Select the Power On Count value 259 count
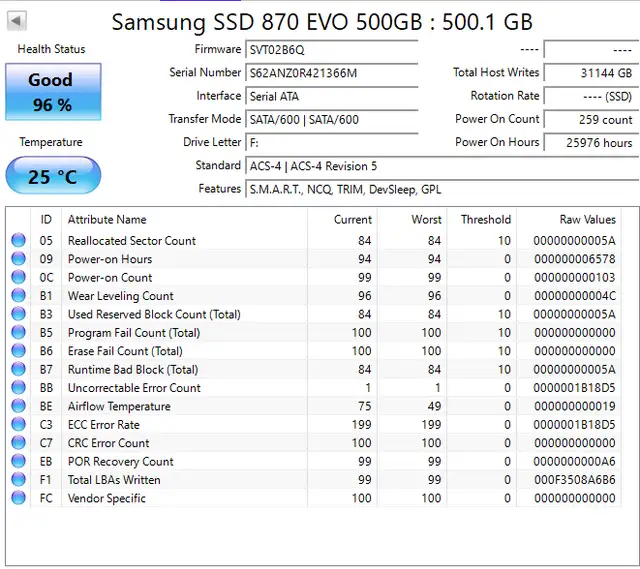Image resolution: width=640 pixels, height=569 pixels. click(591, 120)
